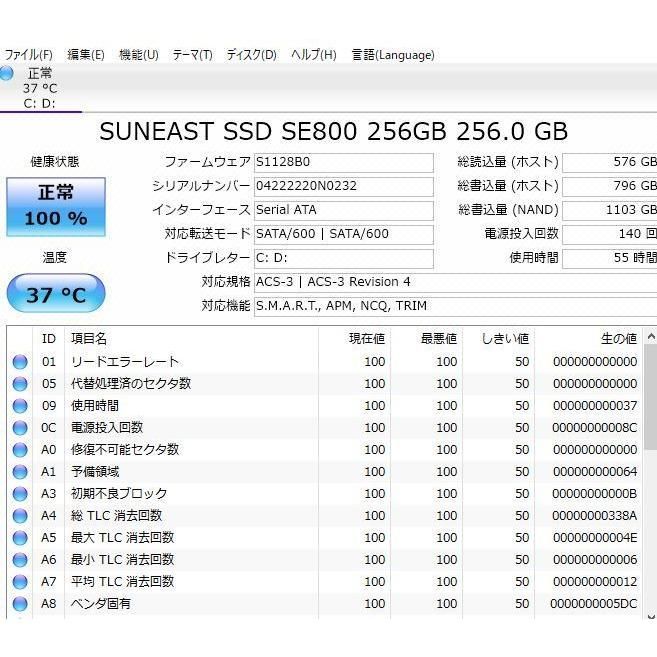Click the 生の値 column header
This screenshot has height=657, width=657.
click(588, 339)
